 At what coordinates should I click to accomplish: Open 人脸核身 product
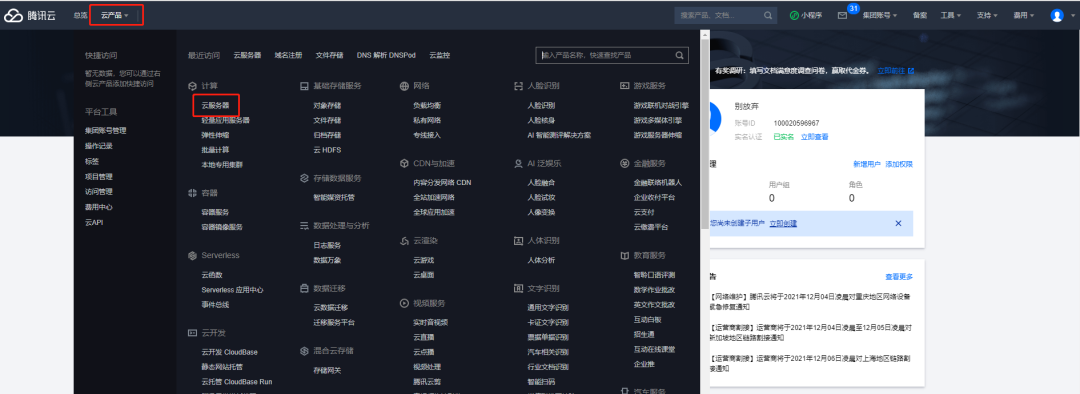pos(541,121)
